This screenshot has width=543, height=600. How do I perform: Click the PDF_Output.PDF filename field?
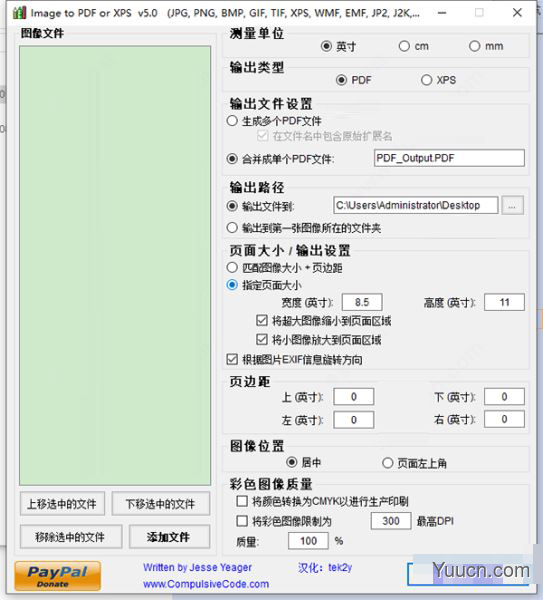449,158
